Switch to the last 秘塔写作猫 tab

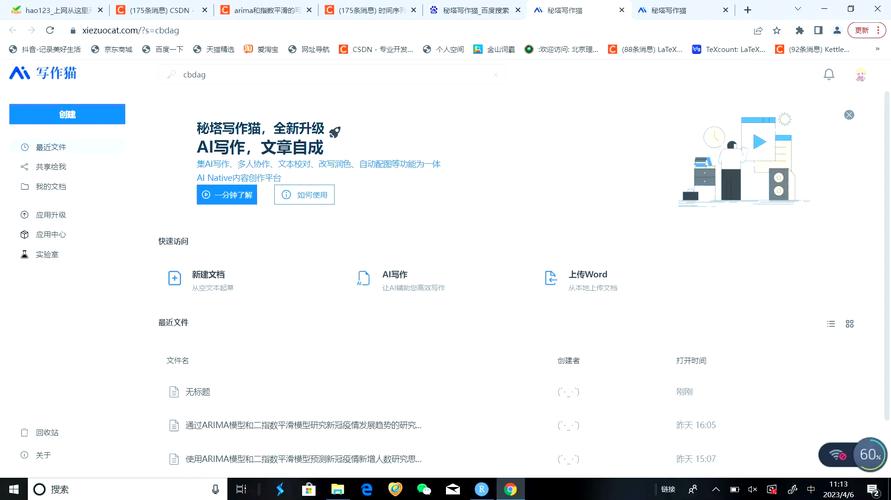(x=682, y=10)
